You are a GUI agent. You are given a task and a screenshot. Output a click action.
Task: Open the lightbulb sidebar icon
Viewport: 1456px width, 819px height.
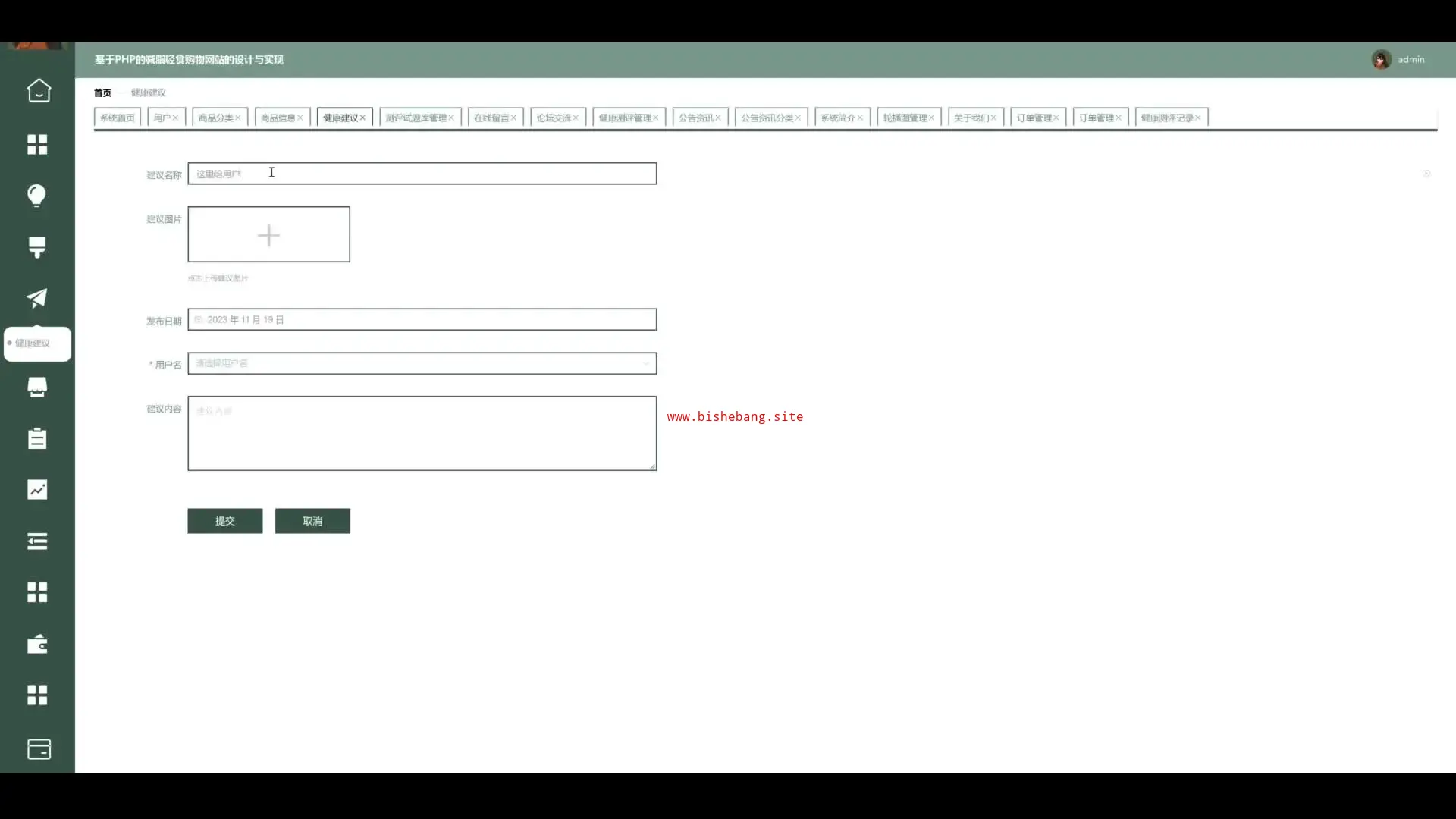pos(37,196)
